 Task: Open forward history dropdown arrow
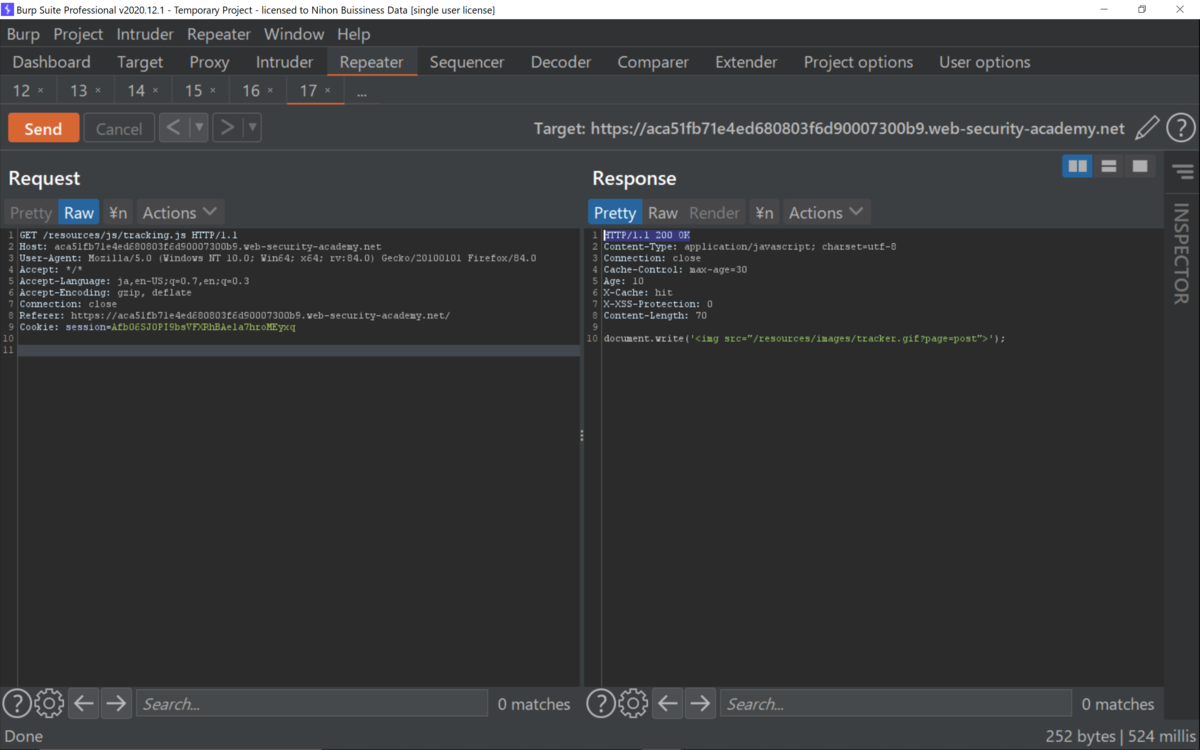252,127
